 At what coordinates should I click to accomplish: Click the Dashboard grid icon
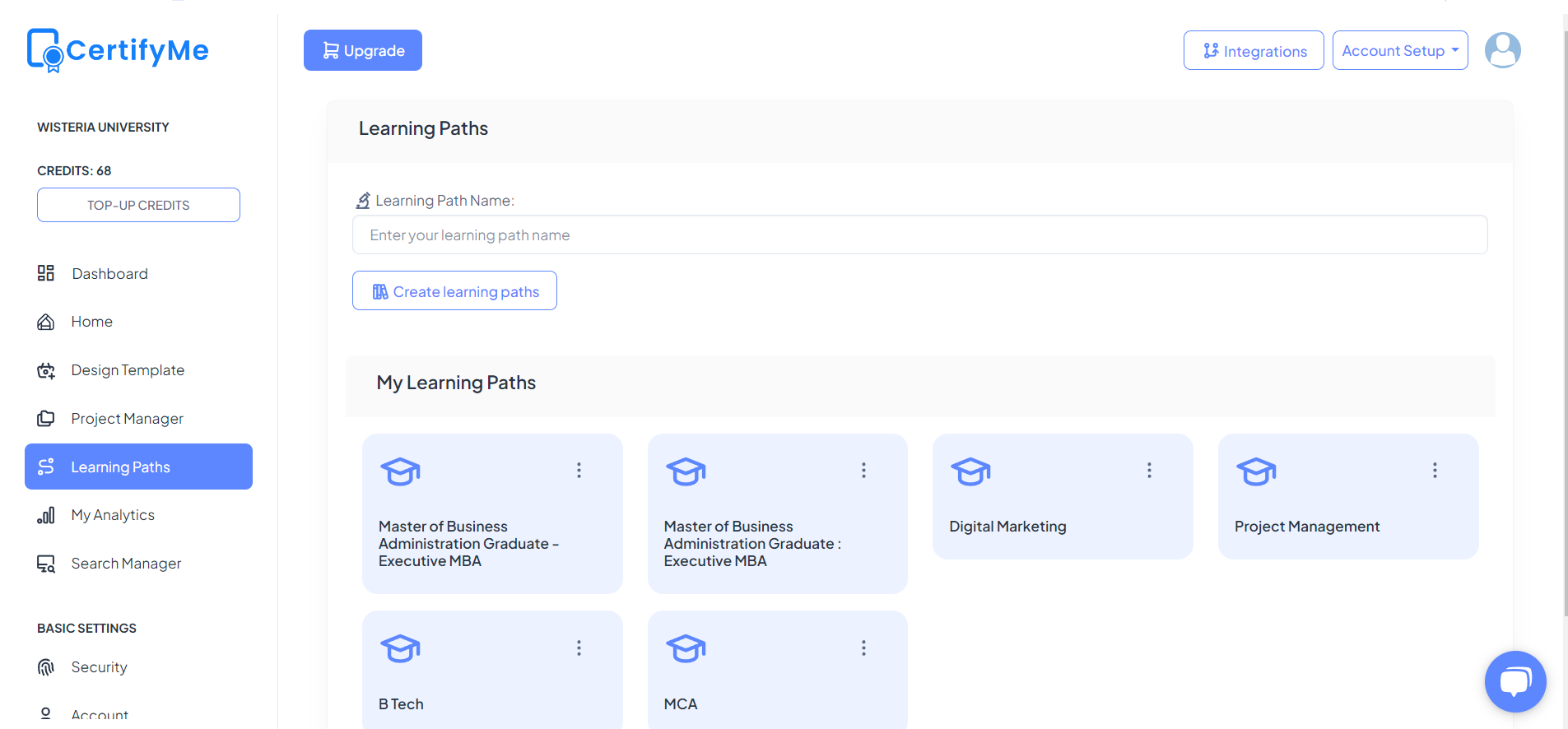coord(46,273)
